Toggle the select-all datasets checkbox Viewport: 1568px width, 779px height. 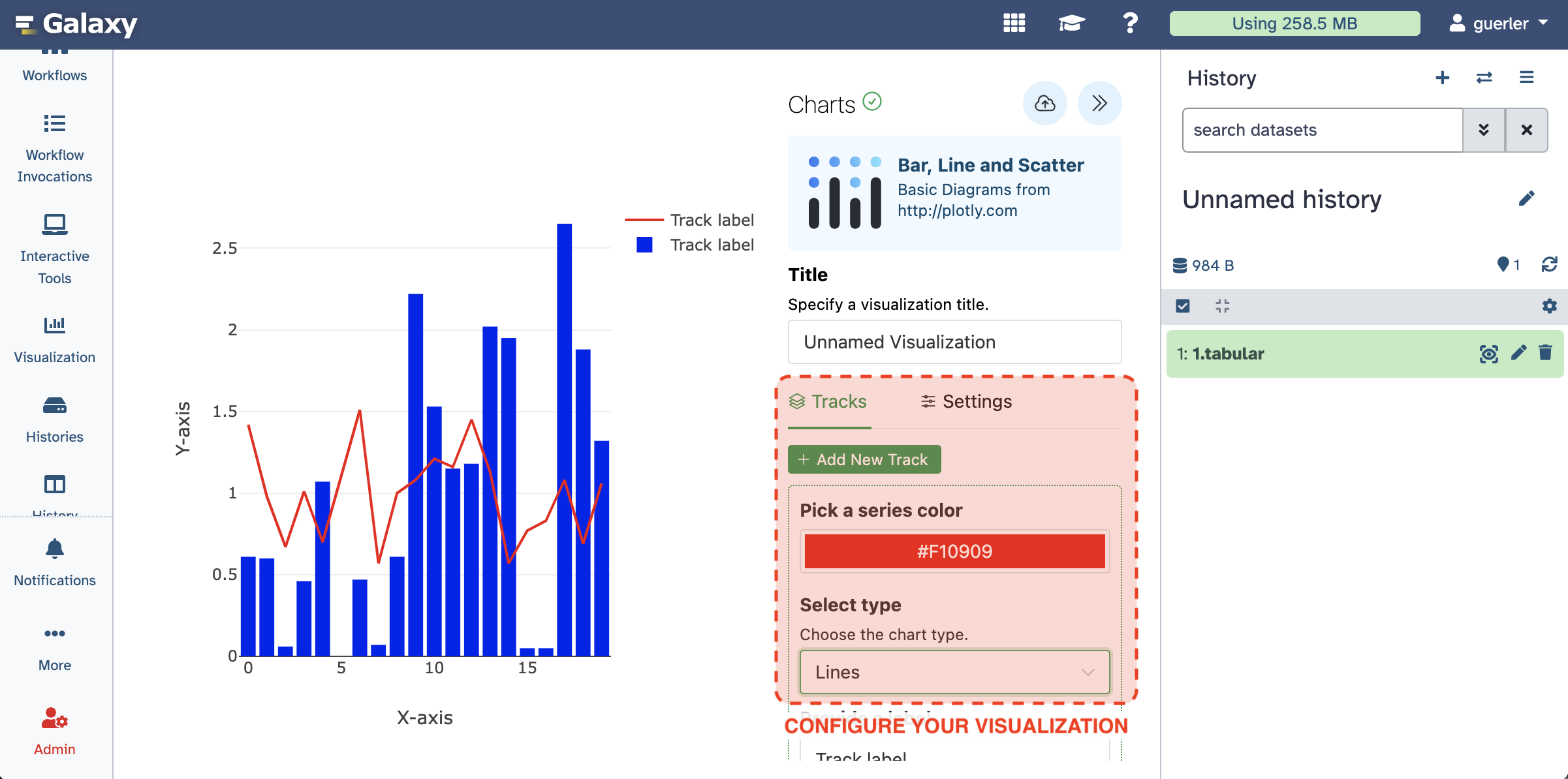click(x=1182, y=306)
